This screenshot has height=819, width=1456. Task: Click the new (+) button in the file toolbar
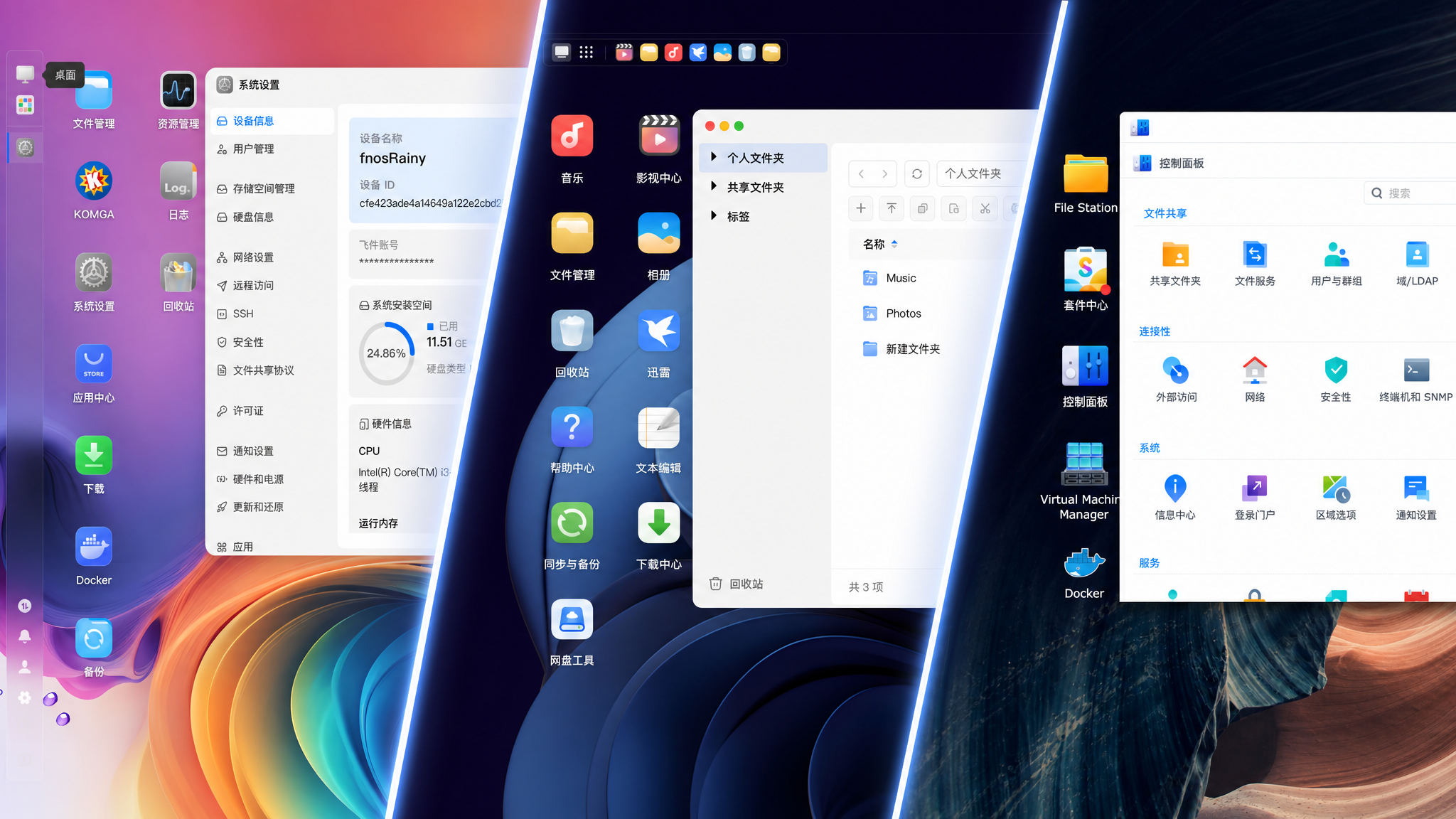click(861, 208)
